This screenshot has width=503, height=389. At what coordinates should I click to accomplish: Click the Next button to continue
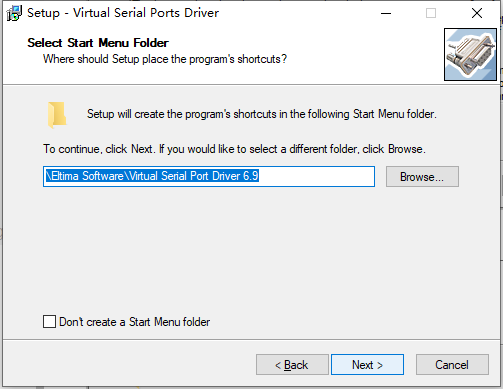coord(367,365)
